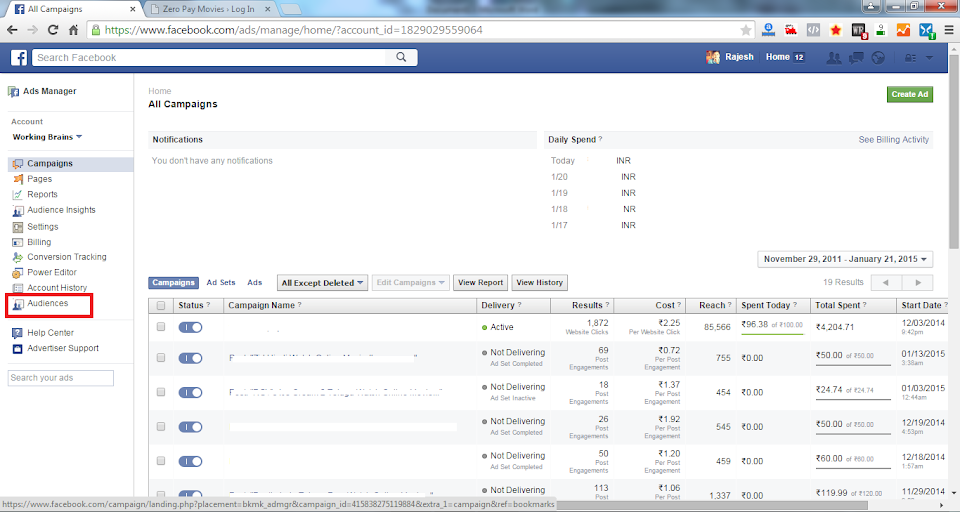Open the Edit Campaigns dropdown

410,282
